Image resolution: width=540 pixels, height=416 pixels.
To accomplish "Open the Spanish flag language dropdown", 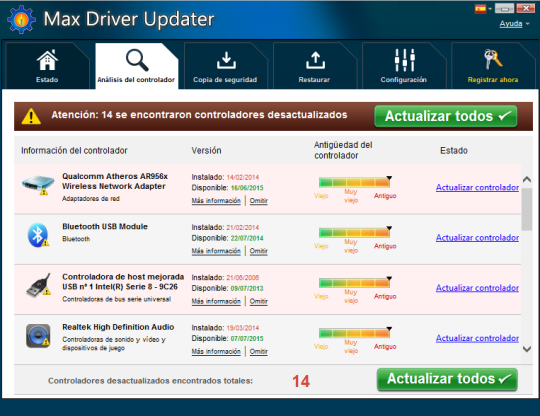I will (483, 9).
